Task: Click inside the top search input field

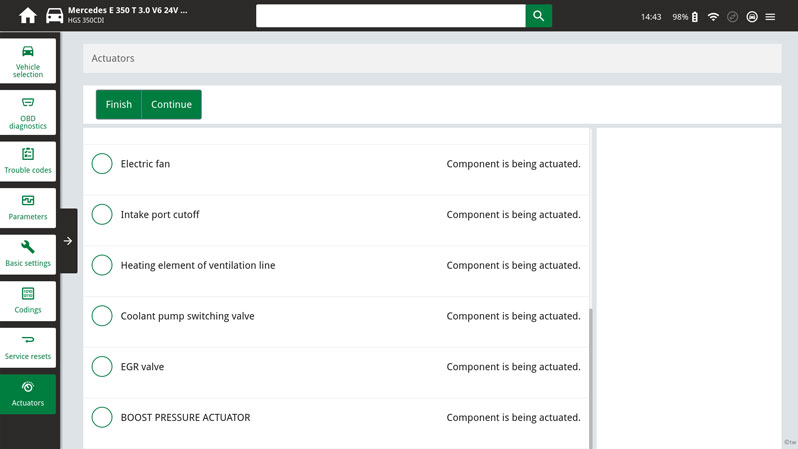Action: [390, 16]
